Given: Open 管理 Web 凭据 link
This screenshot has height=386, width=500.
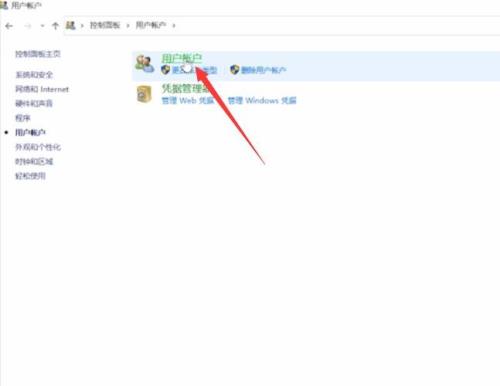Looking at the screenshot, I should [x=188, y=100].
